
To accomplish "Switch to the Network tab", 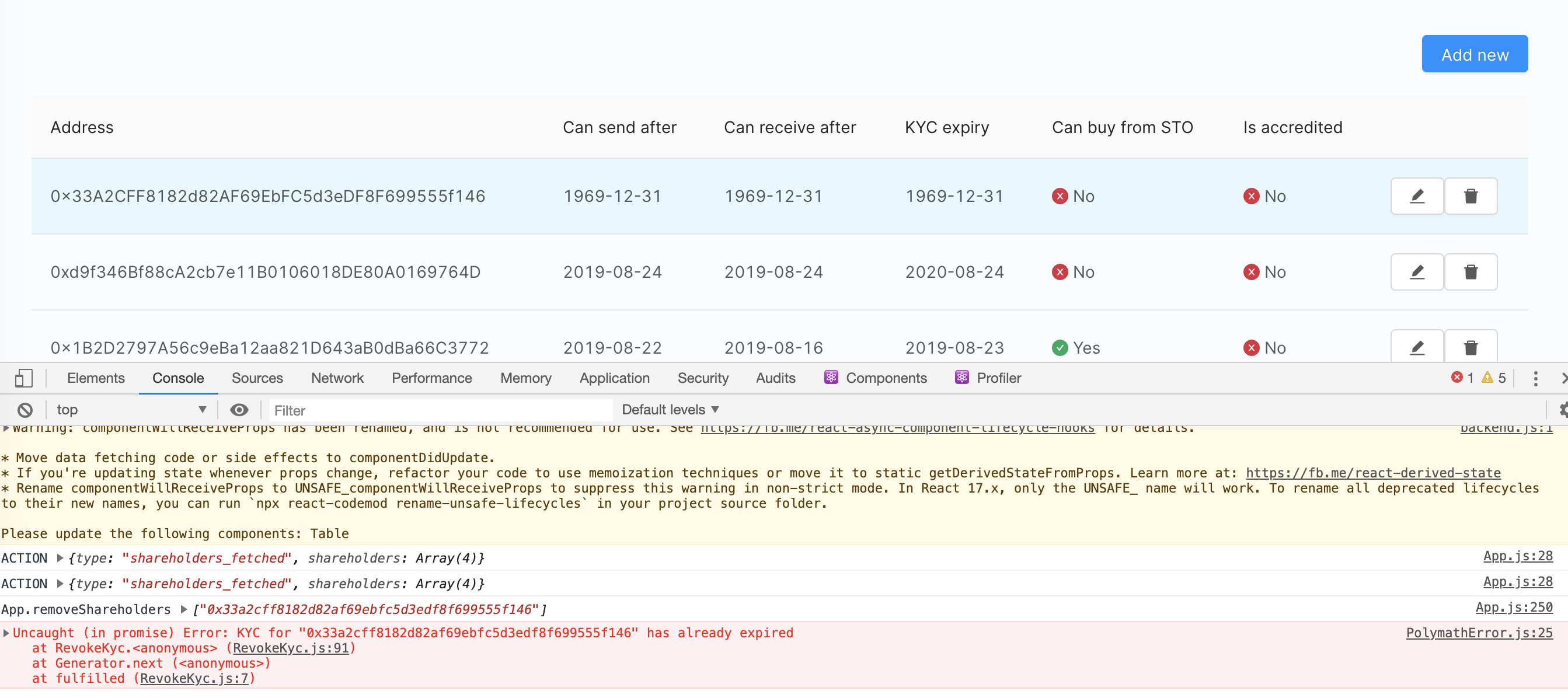I will tap(338, 378).
